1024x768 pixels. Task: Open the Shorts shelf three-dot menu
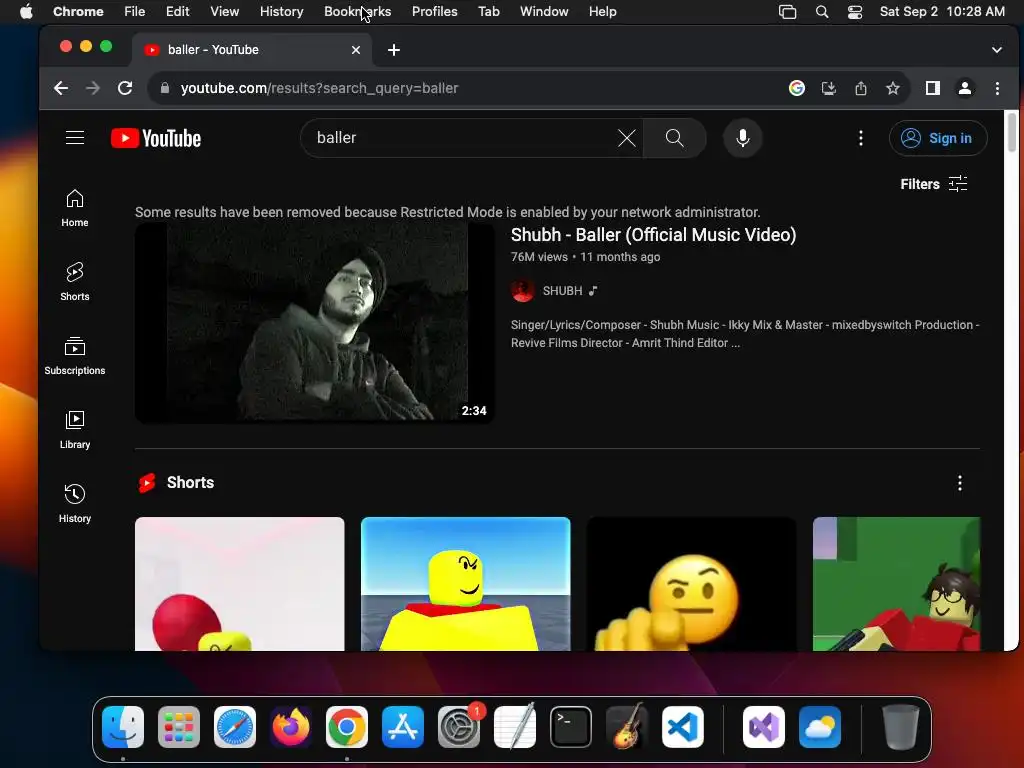(959, 483)
